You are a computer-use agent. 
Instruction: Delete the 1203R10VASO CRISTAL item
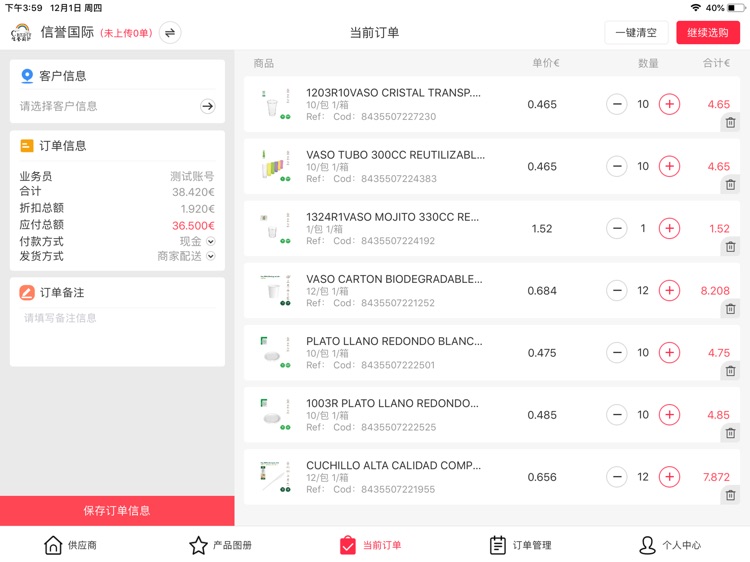[730, 122]
